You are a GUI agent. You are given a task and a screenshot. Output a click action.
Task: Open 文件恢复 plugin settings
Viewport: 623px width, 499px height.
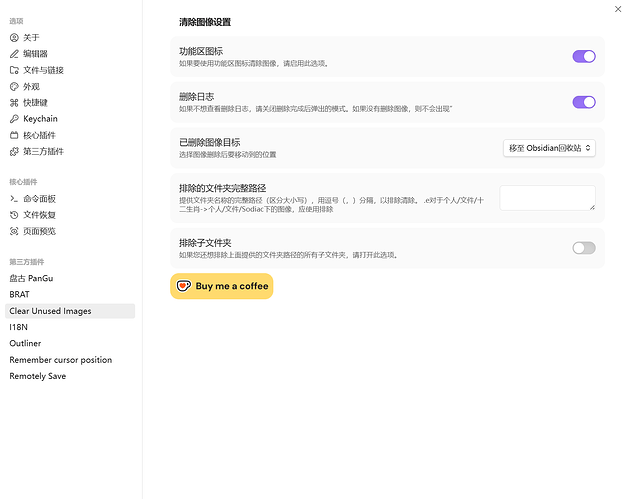click(x=70, y=215)
